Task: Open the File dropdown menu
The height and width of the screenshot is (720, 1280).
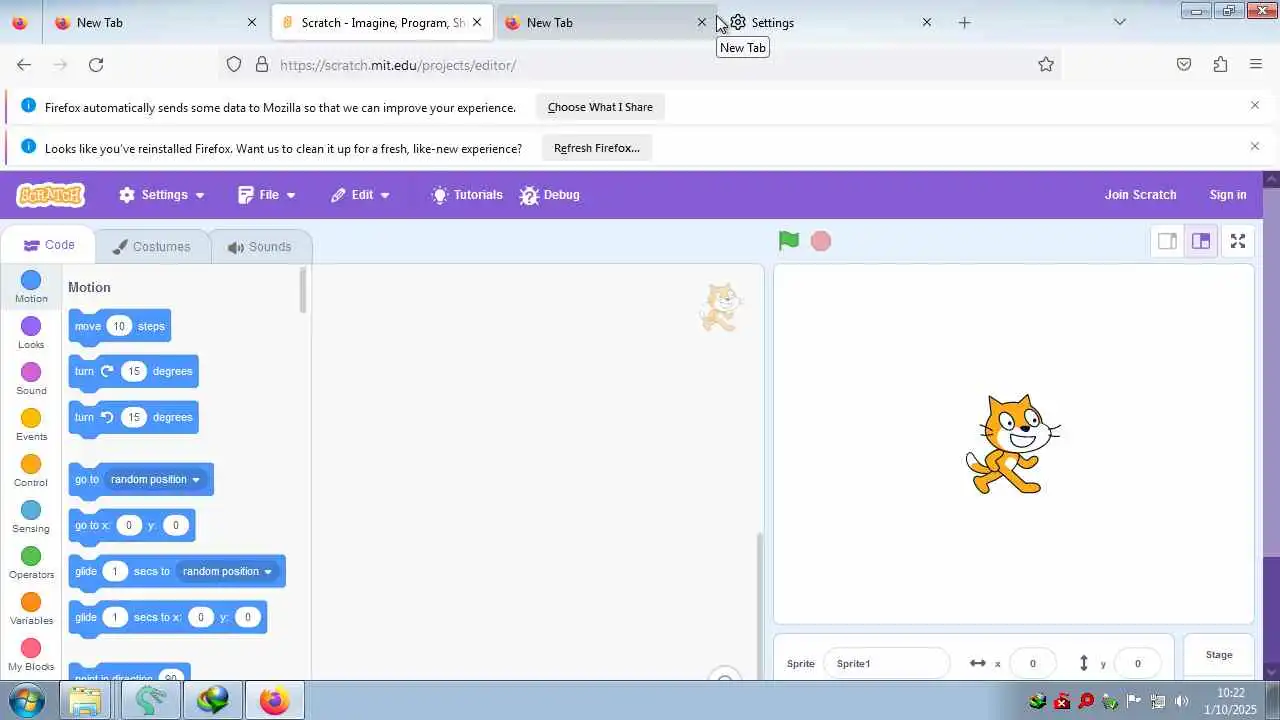Action: [x=267, y=195]
